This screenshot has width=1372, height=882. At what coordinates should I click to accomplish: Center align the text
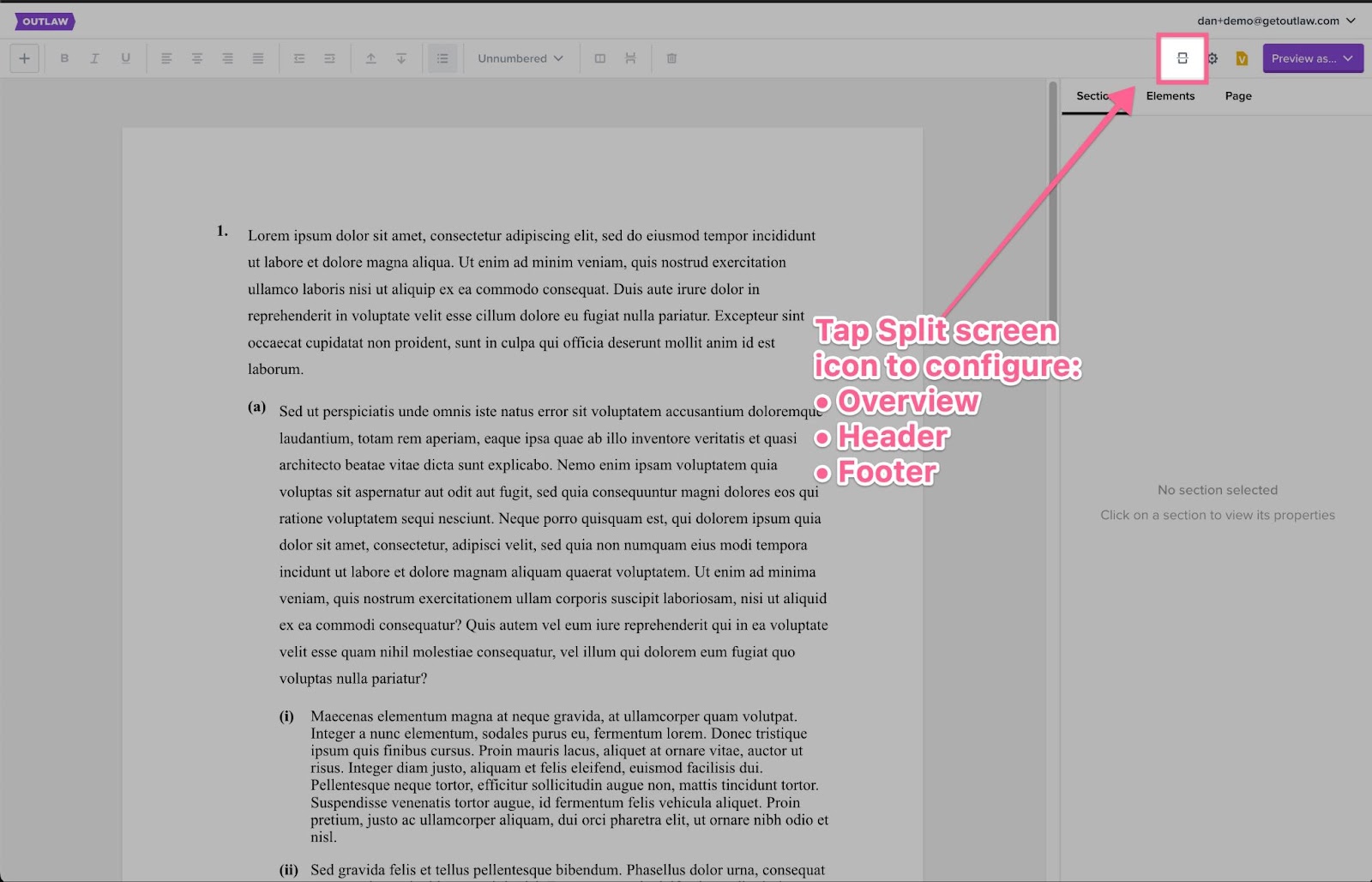pos(197,58)
